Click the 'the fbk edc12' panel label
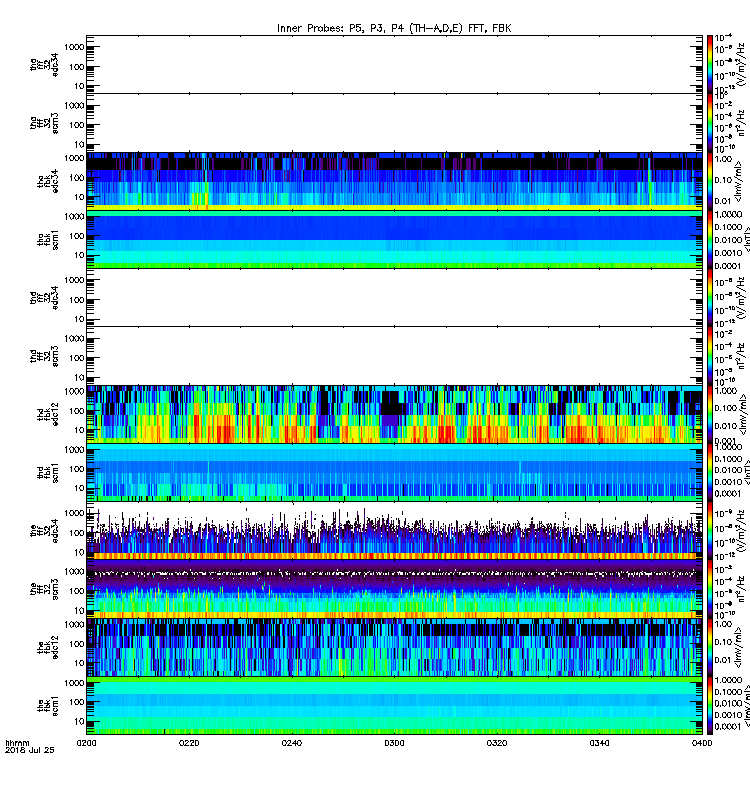Viewport: 750px width, 800px height. [x=48, y=647]
